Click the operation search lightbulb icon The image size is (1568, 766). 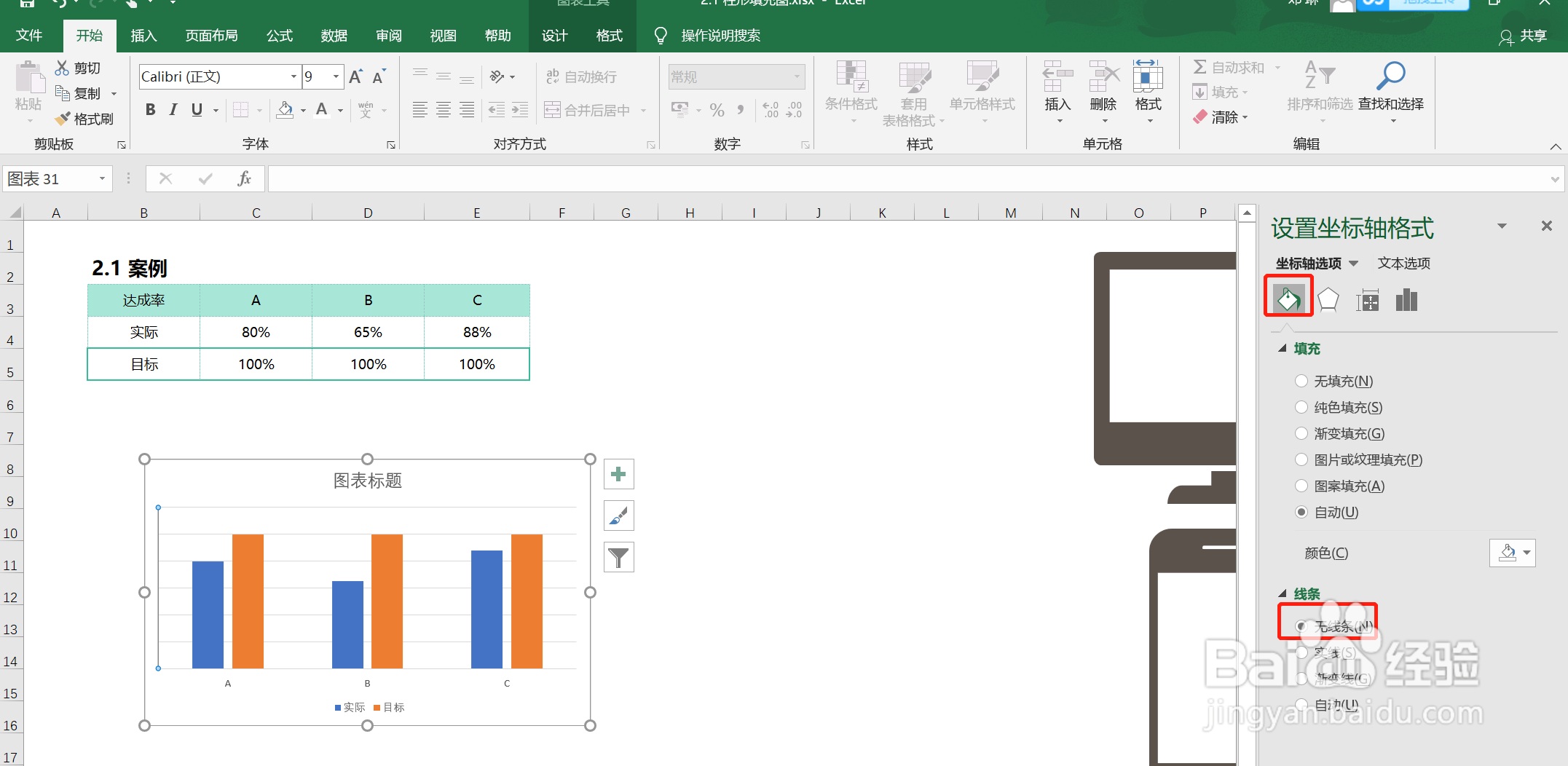(661, 36)
